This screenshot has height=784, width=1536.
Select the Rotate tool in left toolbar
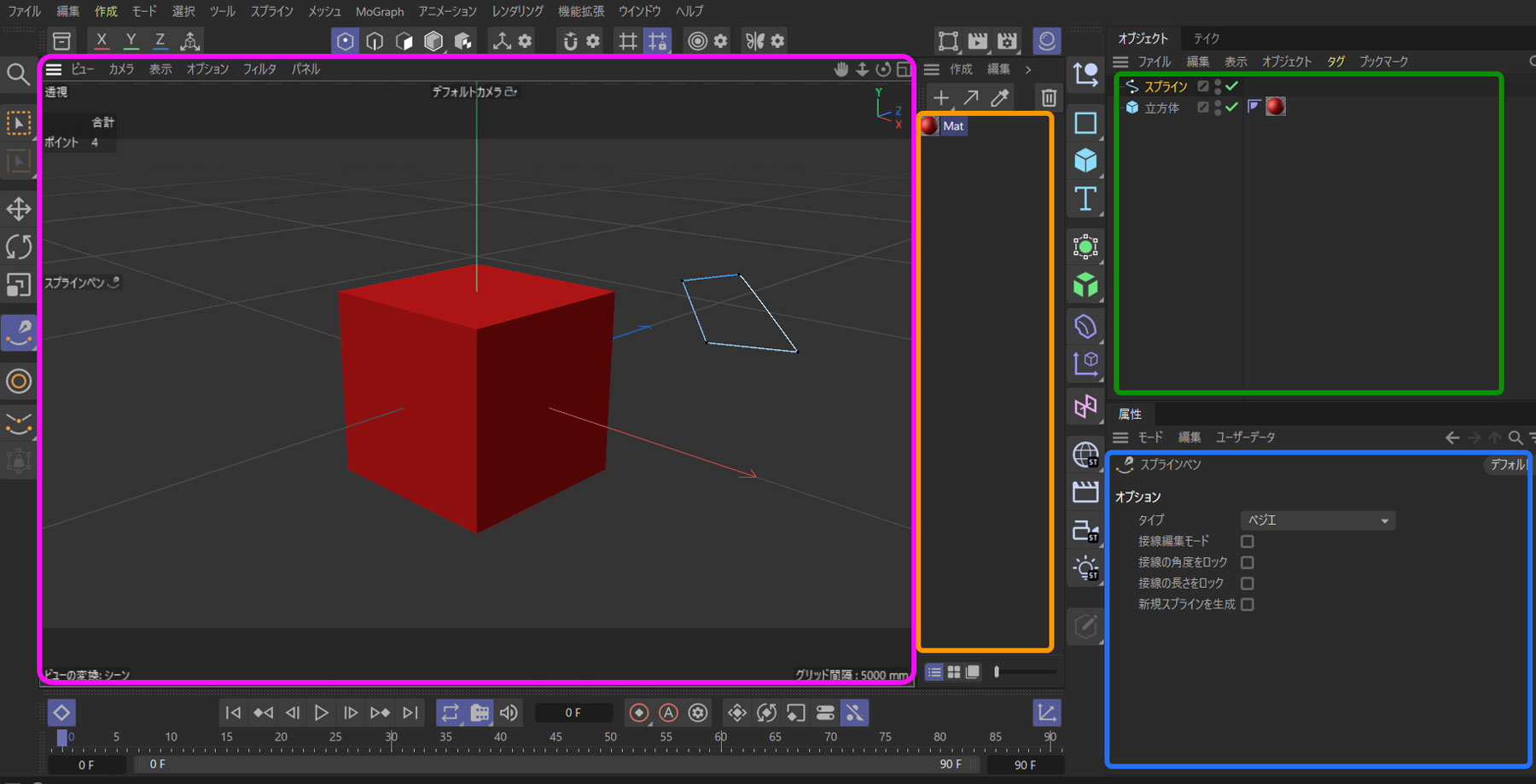pyautogui.click(x=19, y=247)
